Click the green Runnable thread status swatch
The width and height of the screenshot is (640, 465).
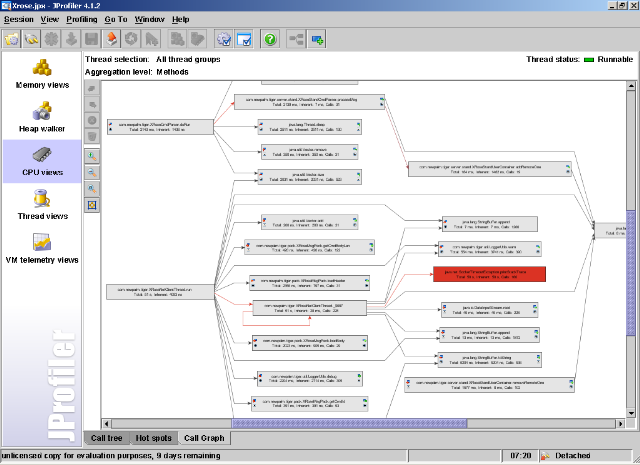[589, 60]
